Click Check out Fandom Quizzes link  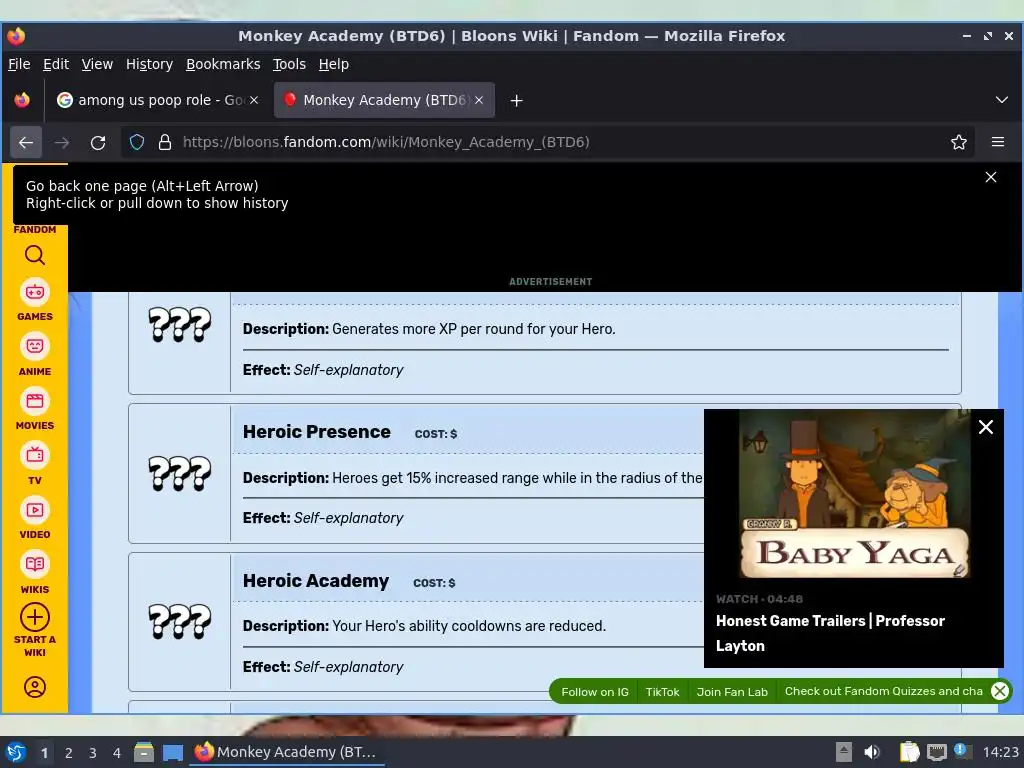(883, 691)
